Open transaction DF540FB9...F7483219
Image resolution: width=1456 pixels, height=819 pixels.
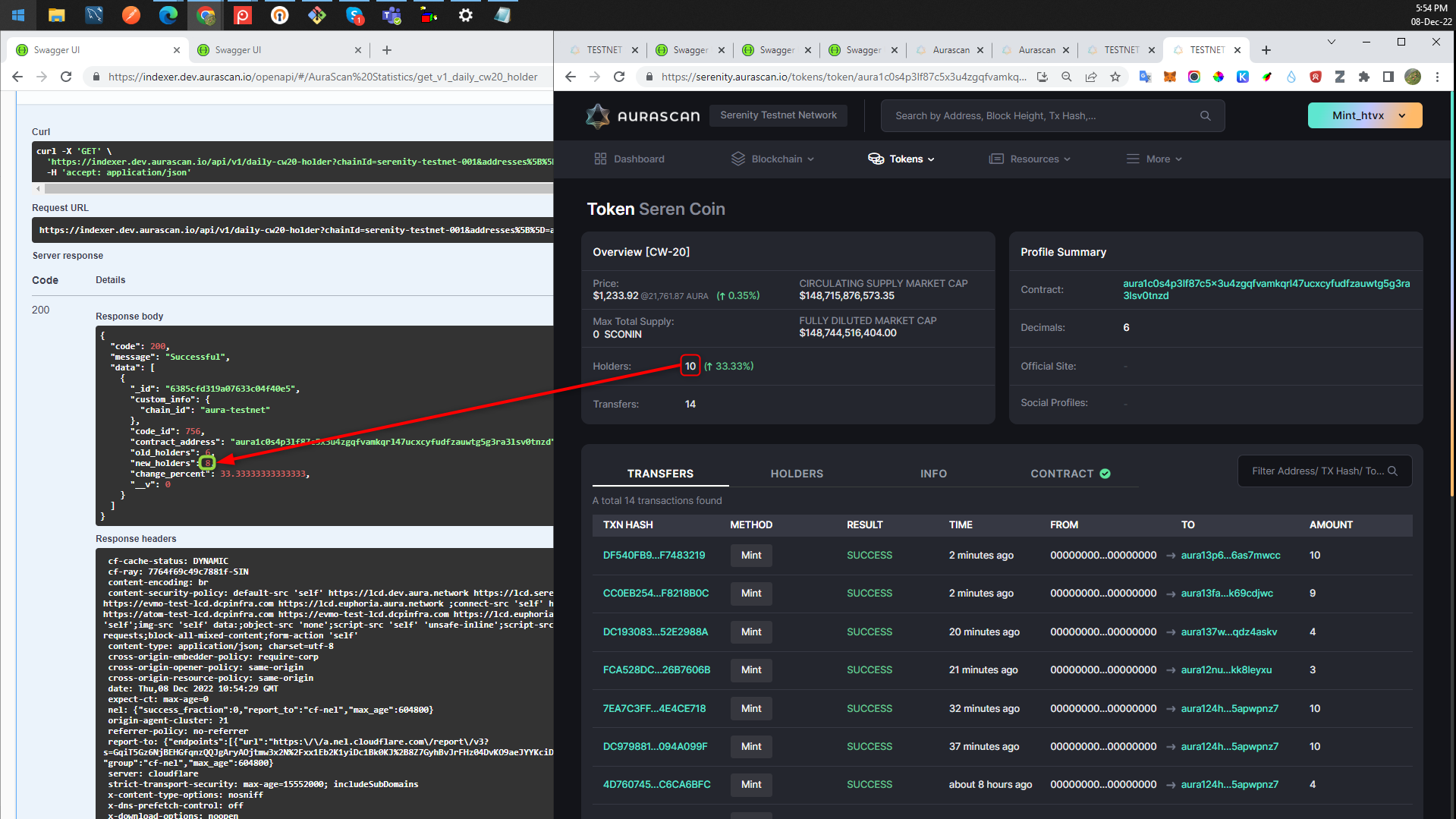(x=654, y=556)
